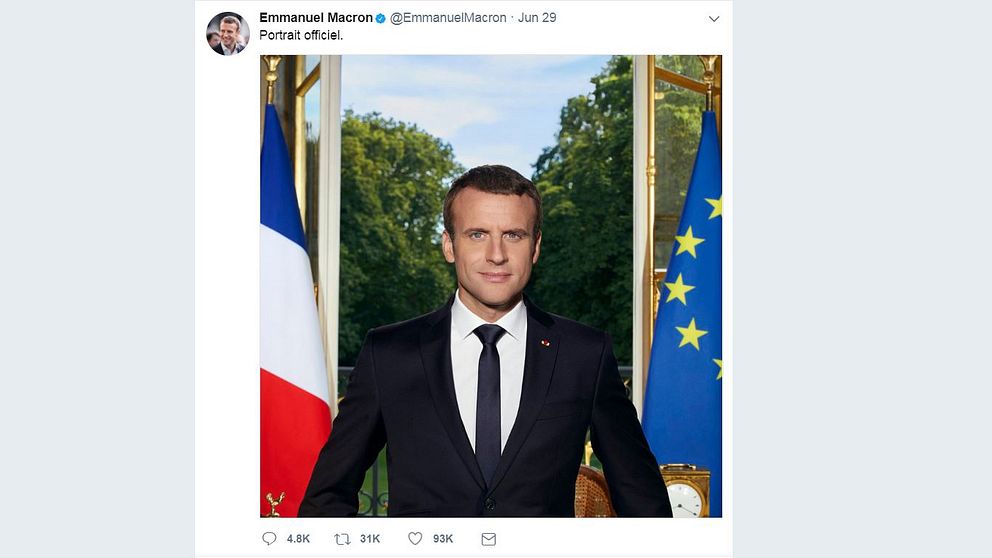Open the @EmmanuelMacron handle link
The height and width of the screenshot is (558, 992).
[x=449, y=18]
